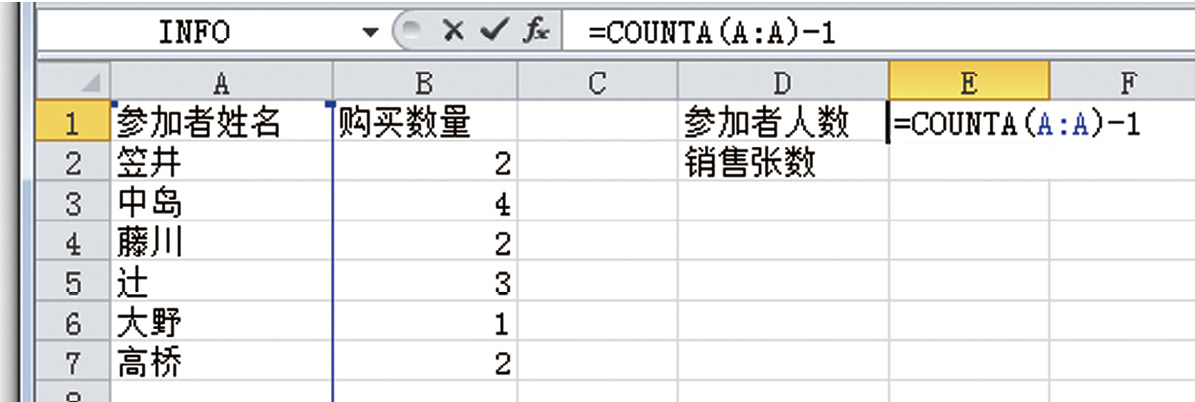
Task: Select row 5 header
Action: (71, 283)
